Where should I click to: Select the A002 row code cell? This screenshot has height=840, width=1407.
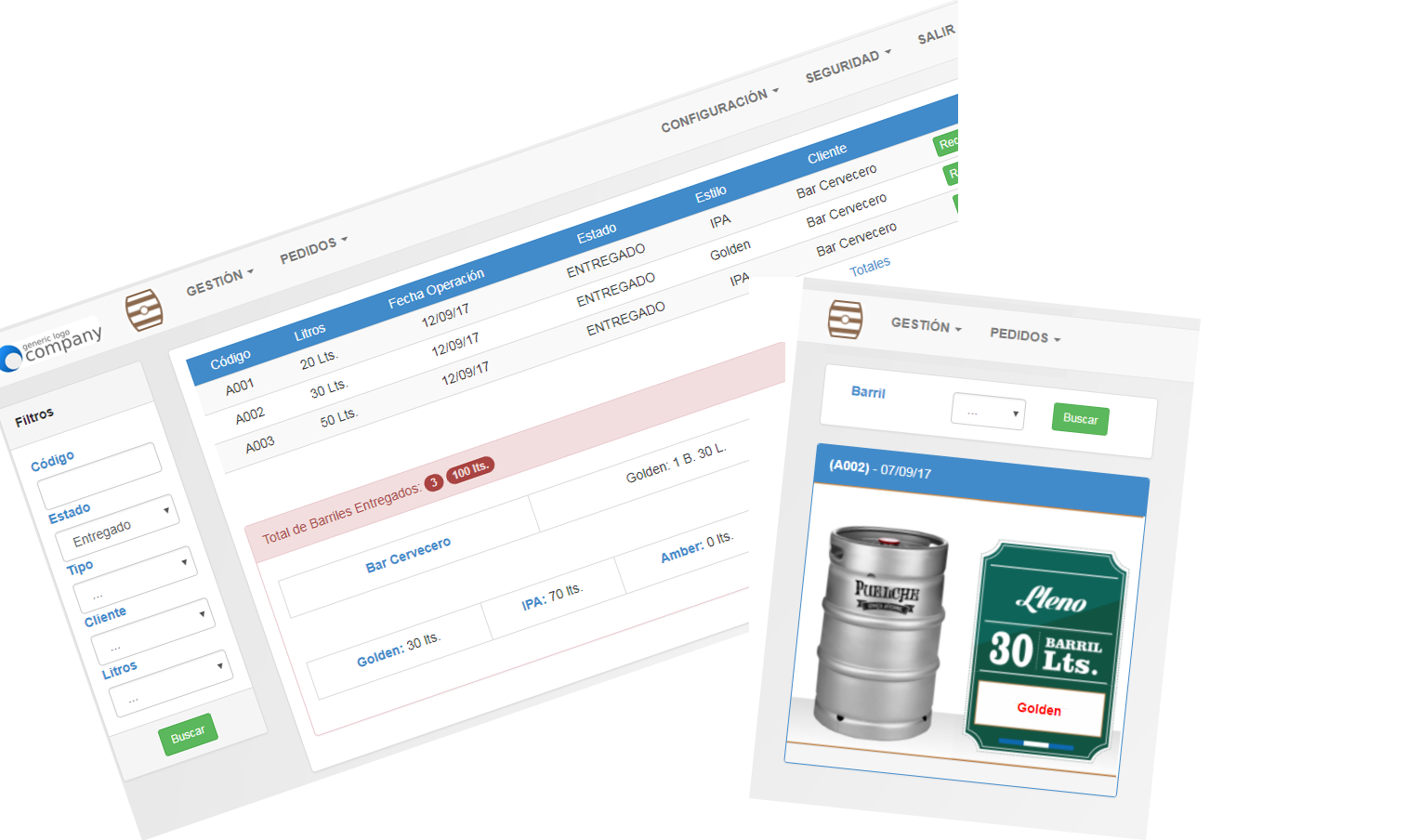(x=250, y=414)
